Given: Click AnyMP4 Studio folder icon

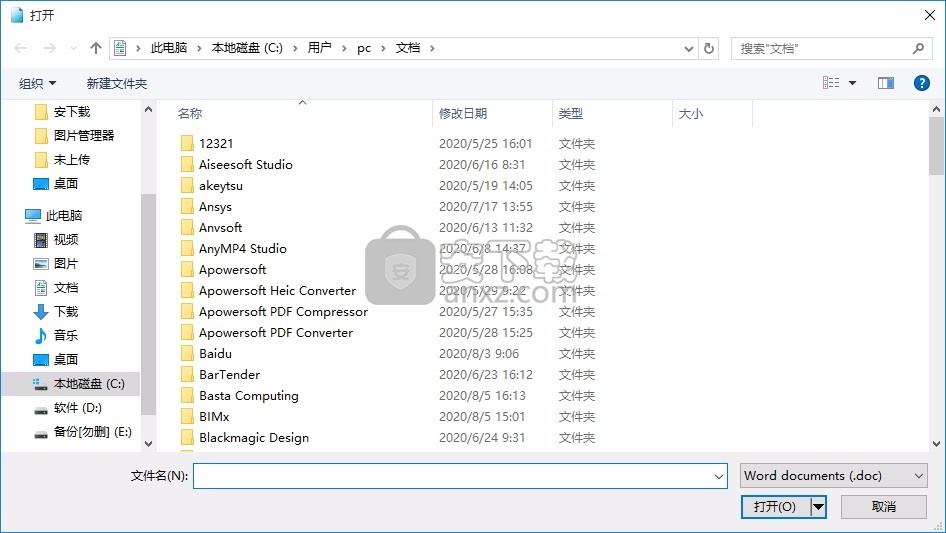Looking at the screenshot, I should click(188, 249).
